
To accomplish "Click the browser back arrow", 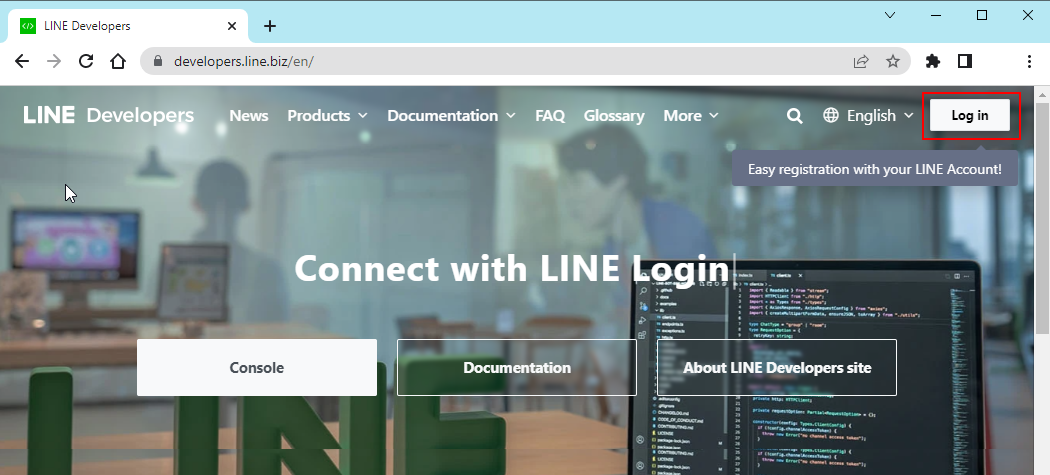I will 22,61.
